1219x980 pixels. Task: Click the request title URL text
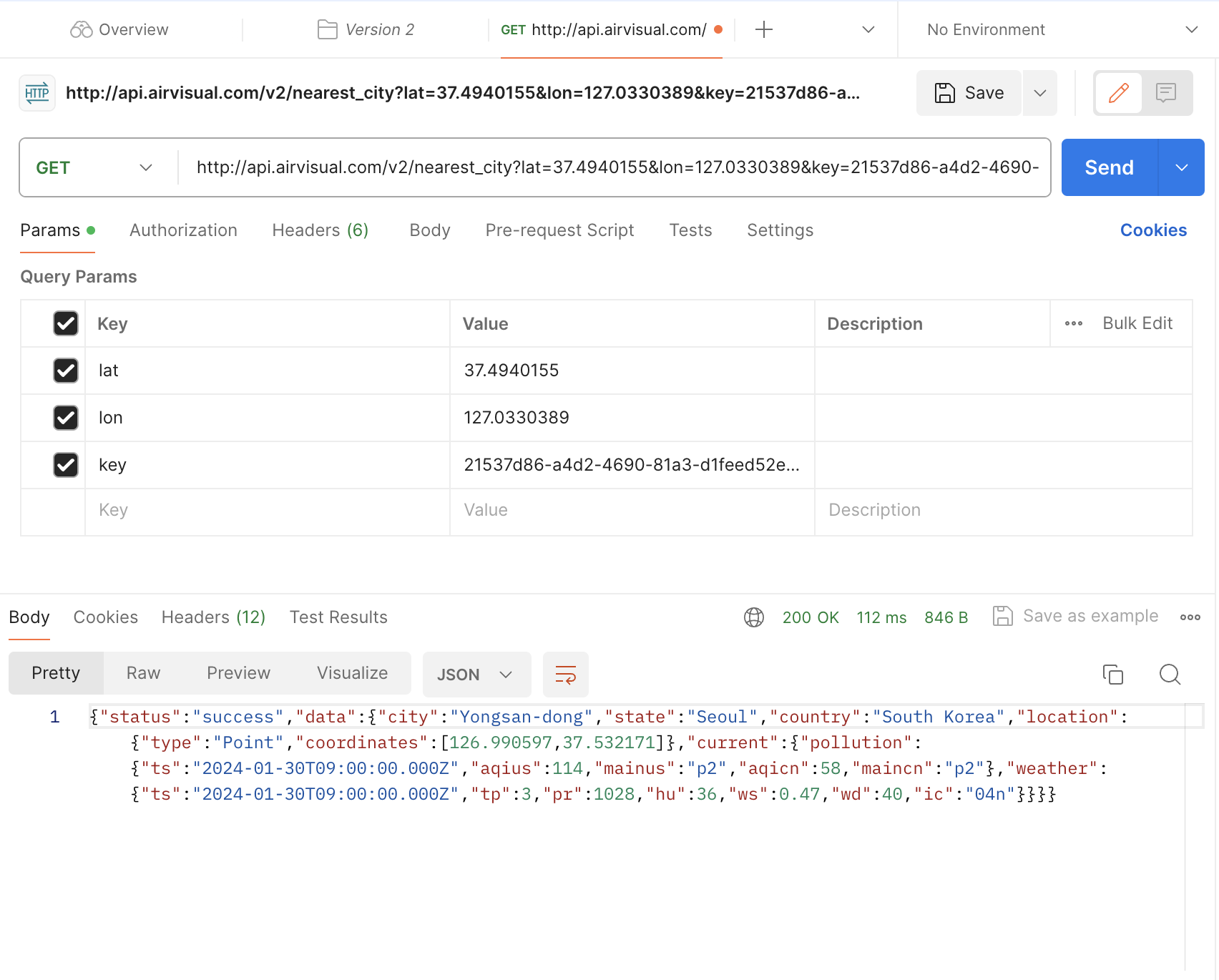tap(463, 93)
